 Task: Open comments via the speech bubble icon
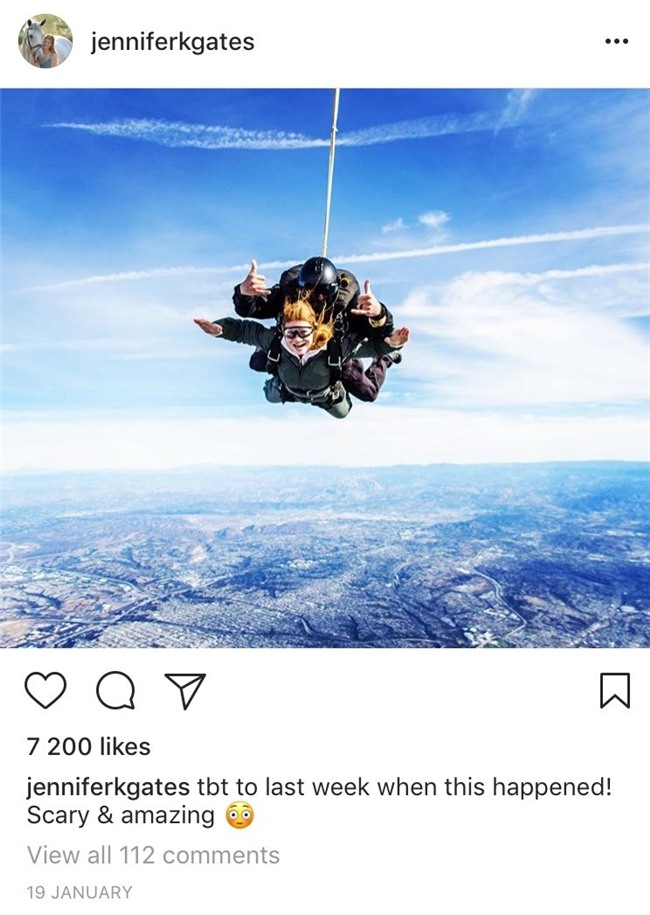pyautogui.click(x=116, y=691)
